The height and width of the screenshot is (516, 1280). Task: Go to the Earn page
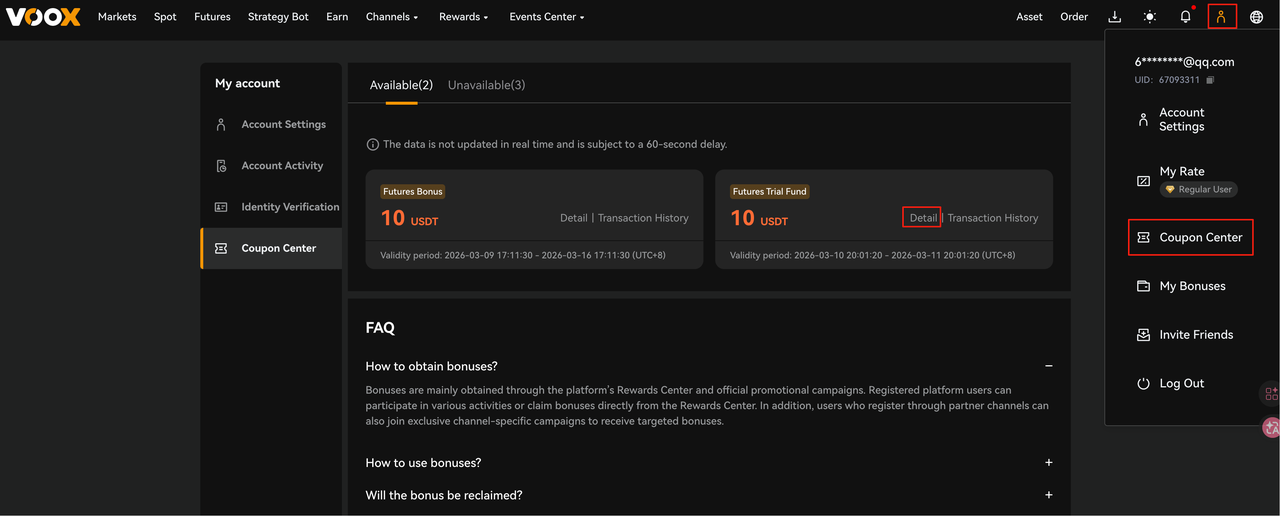337,17
